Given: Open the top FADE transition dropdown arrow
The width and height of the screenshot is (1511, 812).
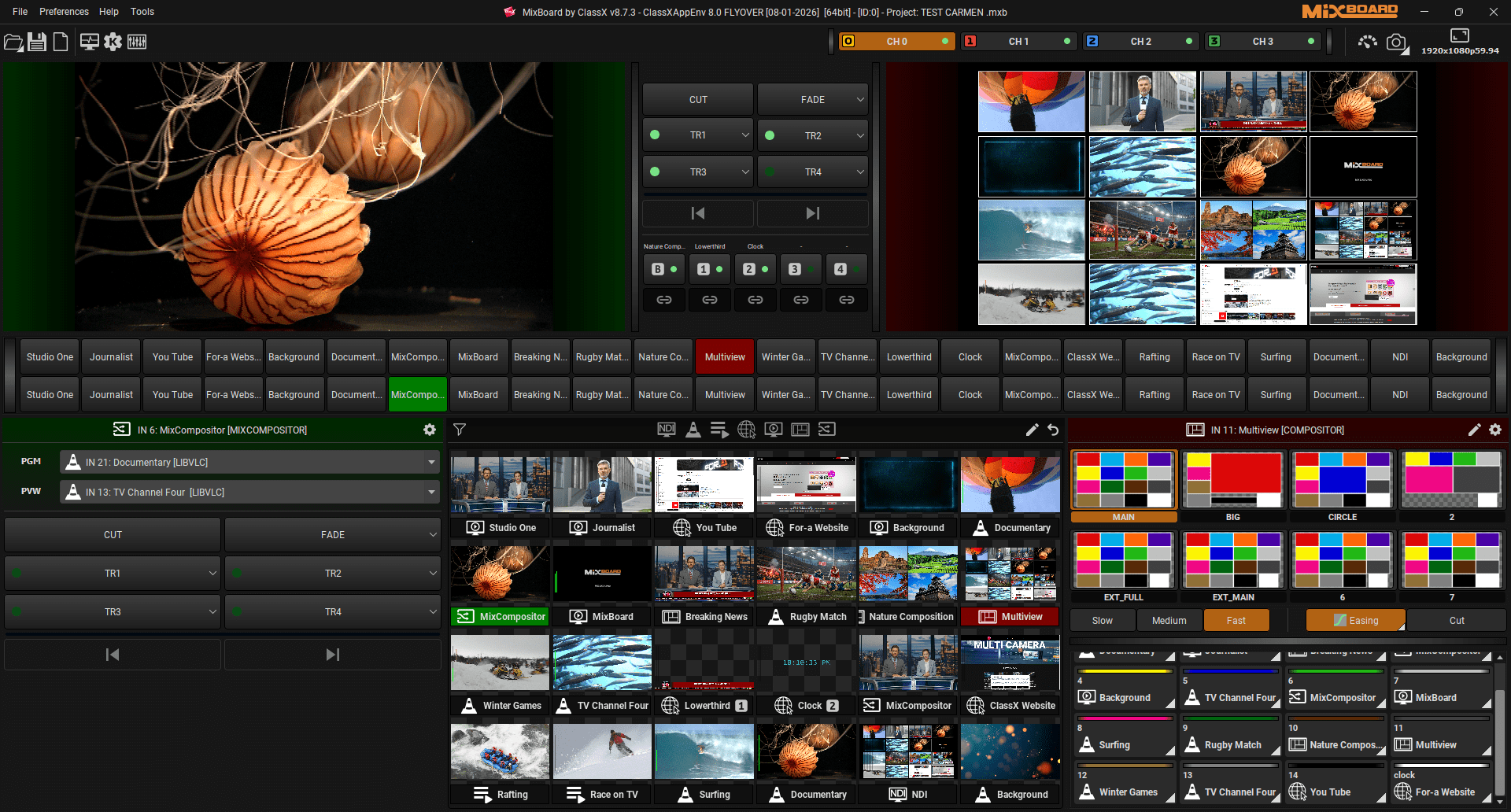Looking at the screenshot, I should click(x=860, y=100).
